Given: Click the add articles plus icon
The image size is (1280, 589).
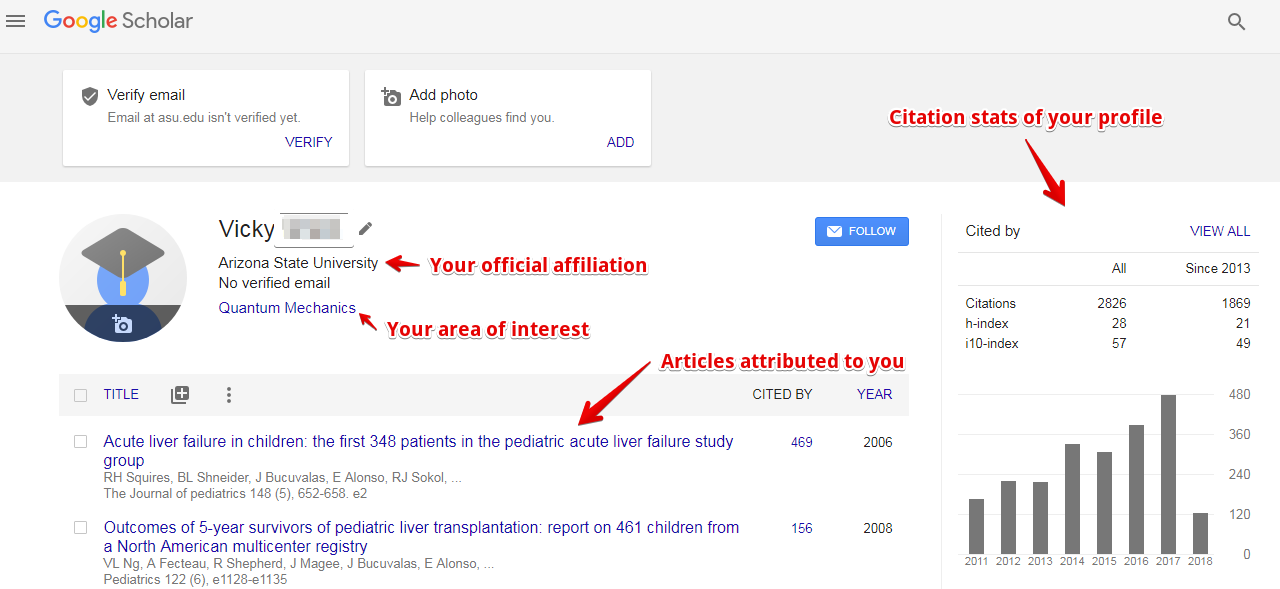Looking at the screenshot, I should pos(180,394).
